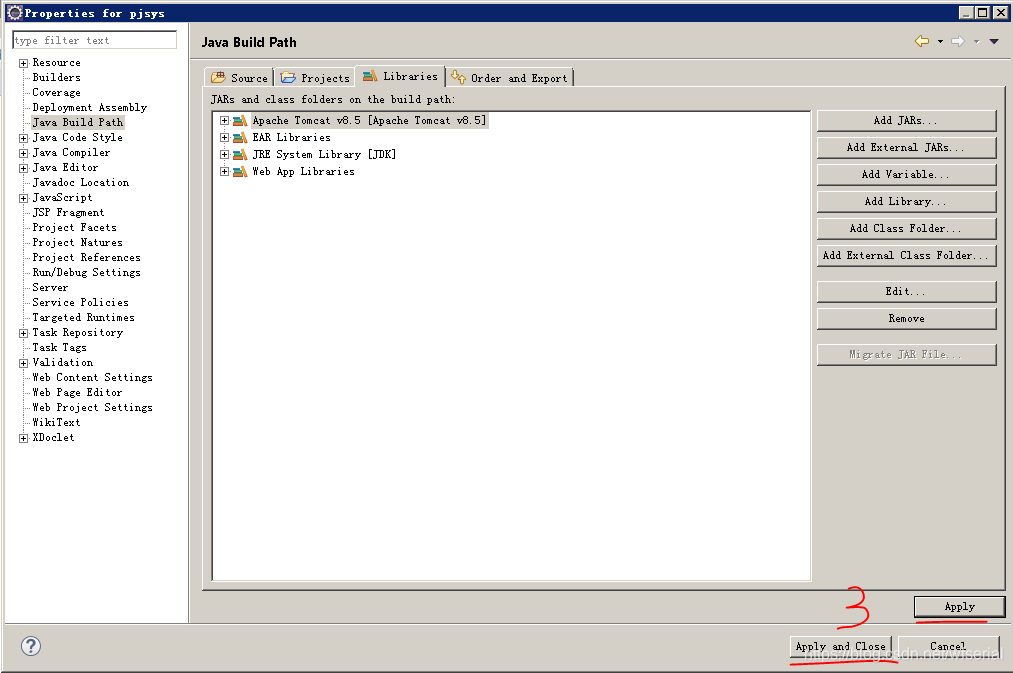
Task: Open the Web Project Settings page
Action: [92, 408]
